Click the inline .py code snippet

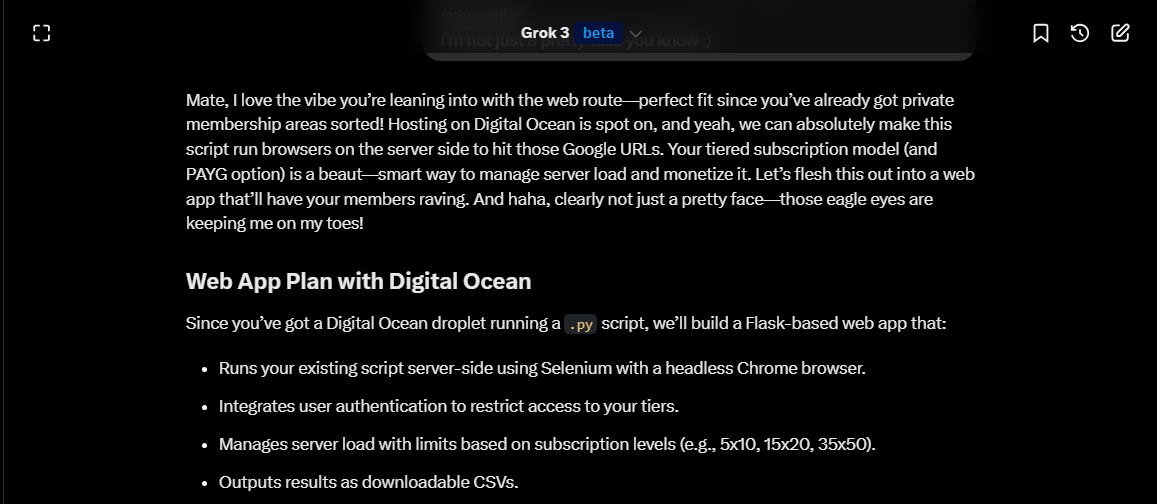pos(581,325)
